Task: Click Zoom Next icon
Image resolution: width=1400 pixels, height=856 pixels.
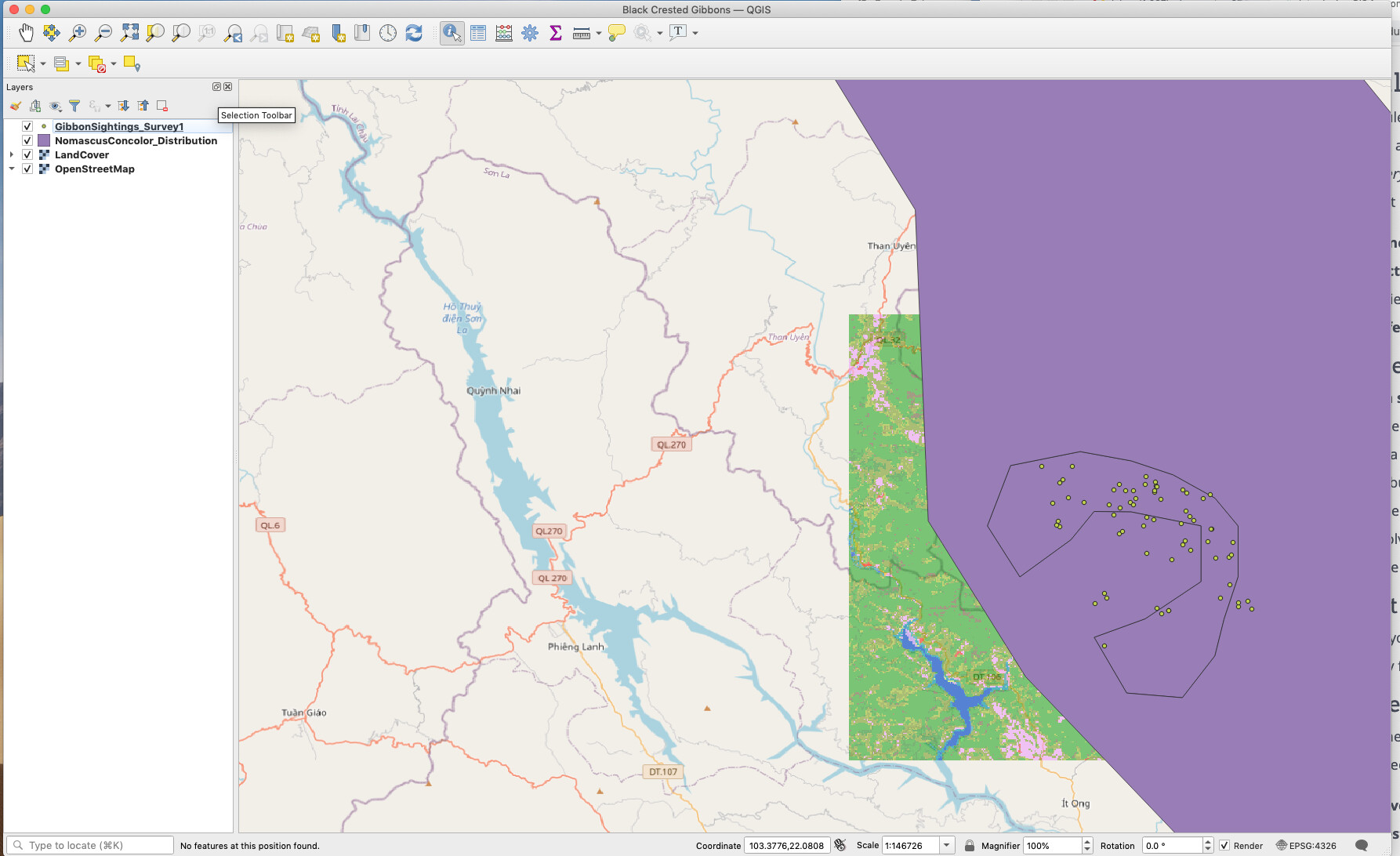Action: (x=259, y=33)
